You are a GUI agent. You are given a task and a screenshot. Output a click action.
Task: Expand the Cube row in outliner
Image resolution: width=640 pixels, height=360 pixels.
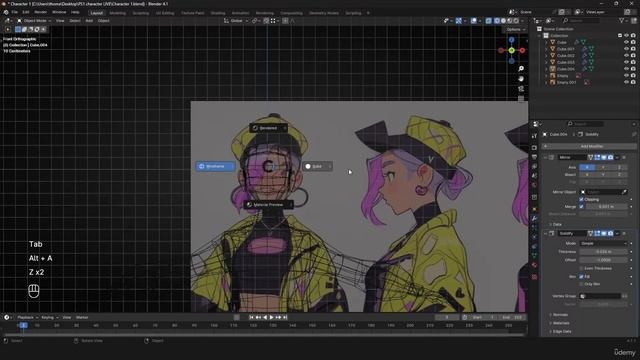[x=546, y=42]
